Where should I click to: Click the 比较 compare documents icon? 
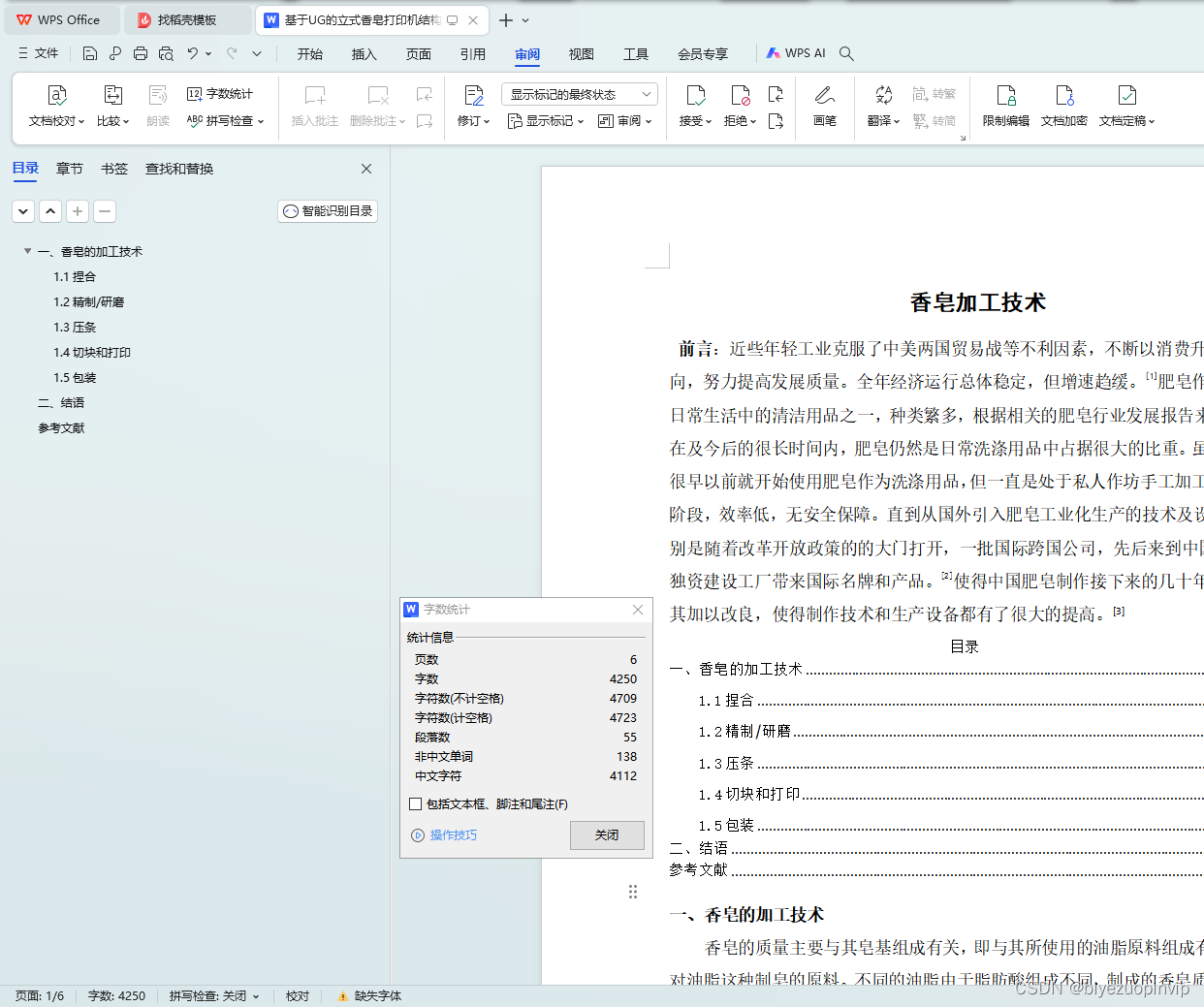(x=112, y=106)
